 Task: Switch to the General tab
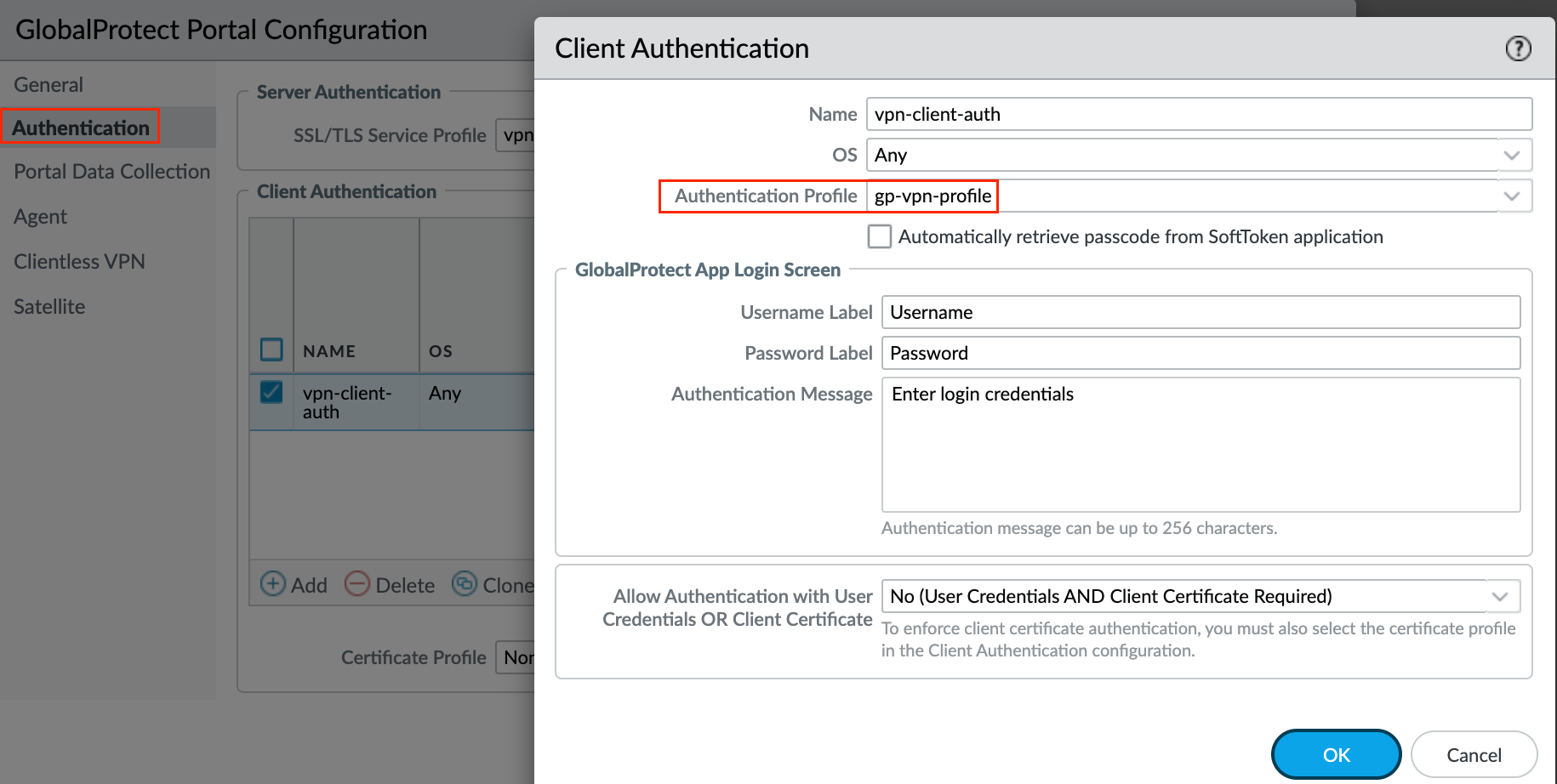(48, 84)
